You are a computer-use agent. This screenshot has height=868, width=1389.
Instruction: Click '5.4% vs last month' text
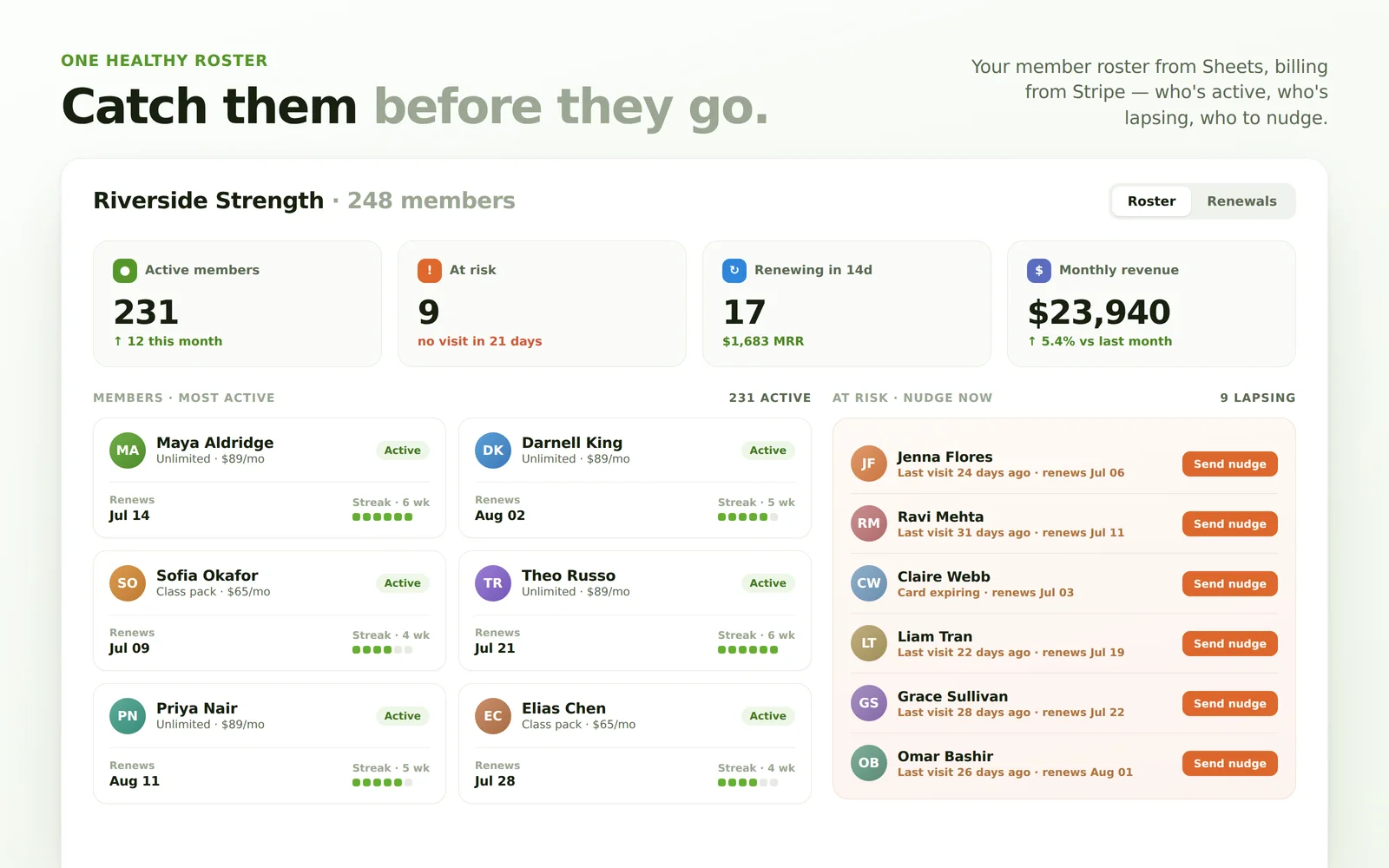point(1100,341)
